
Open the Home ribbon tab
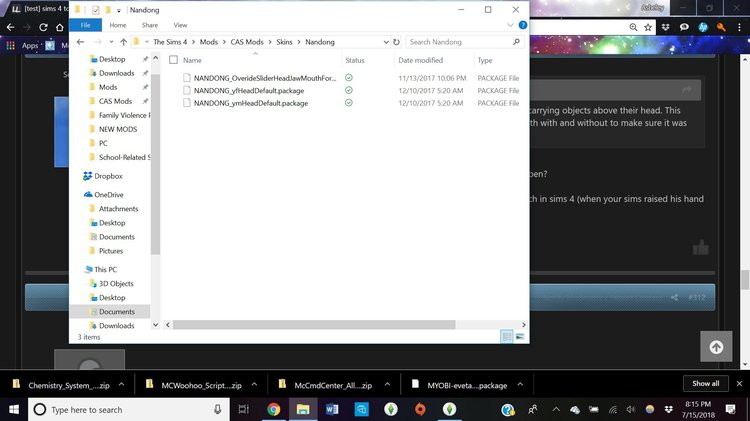[x=118, y=25]
